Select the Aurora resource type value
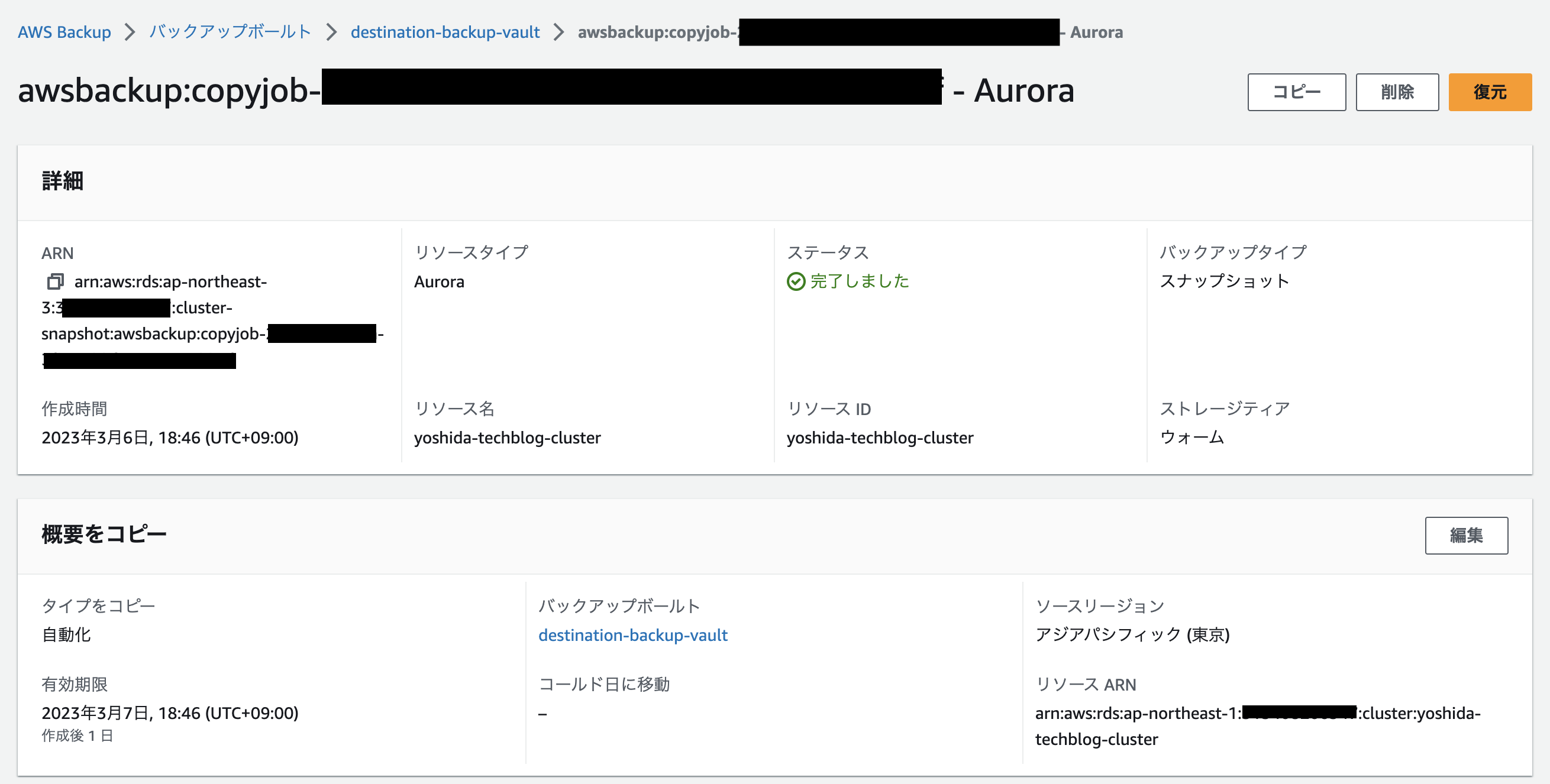1550x784 pixels. (x=438, y=281)
